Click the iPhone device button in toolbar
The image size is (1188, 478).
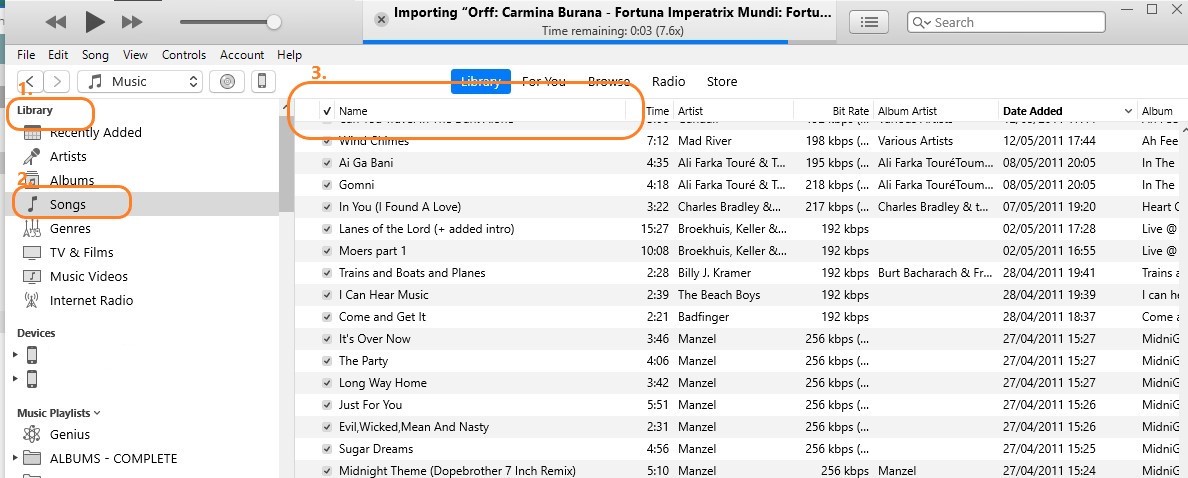click(x=262, y=82)
